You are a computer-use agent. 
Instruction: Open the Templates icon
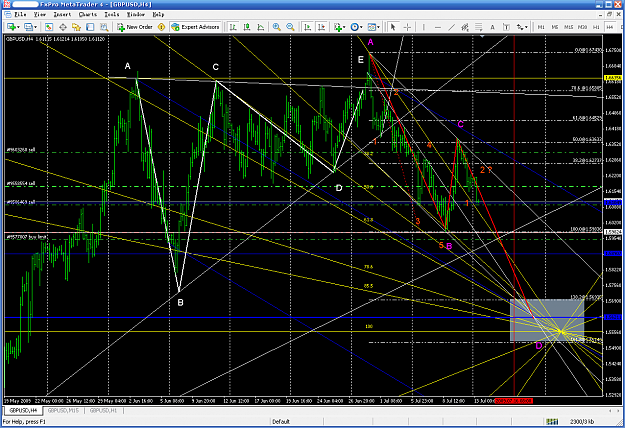tap(371, 27)
